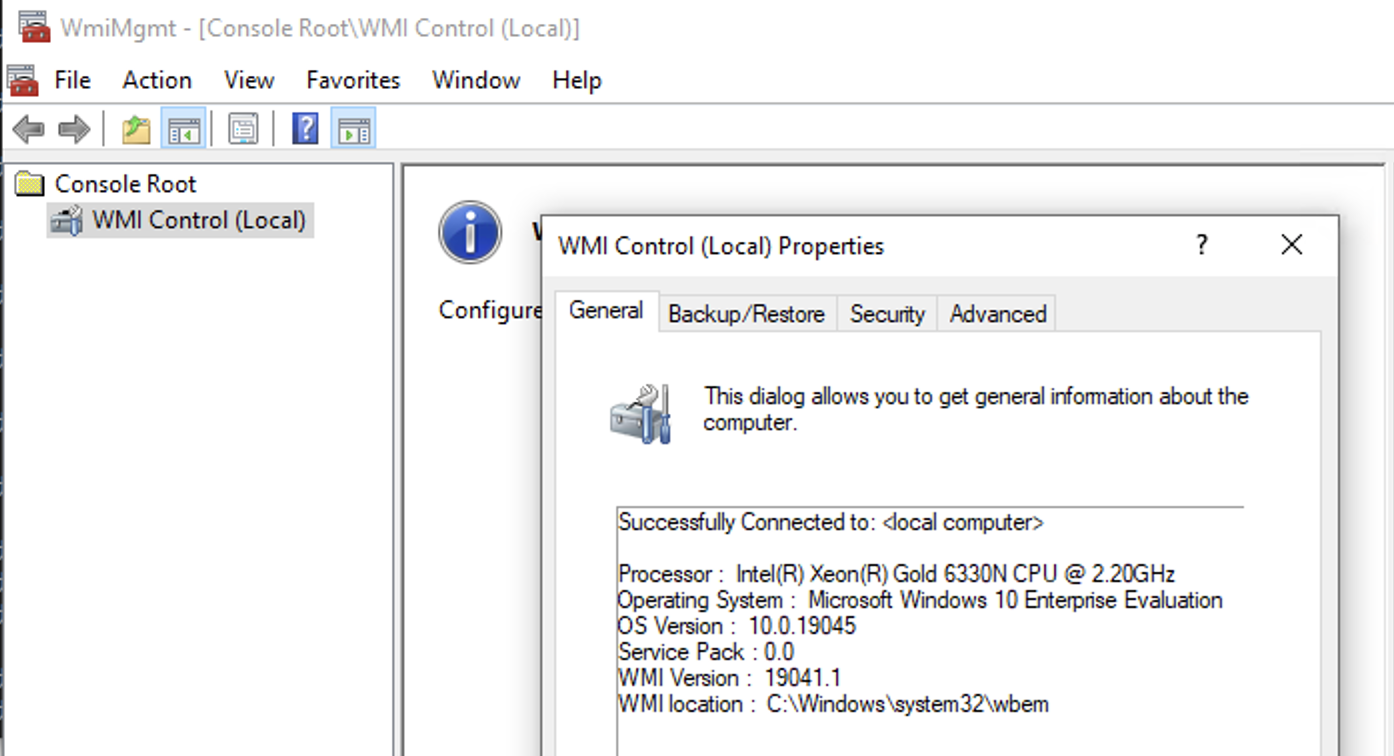
Task: Click the Service Pack : 0.0 line
Action: 706,652
